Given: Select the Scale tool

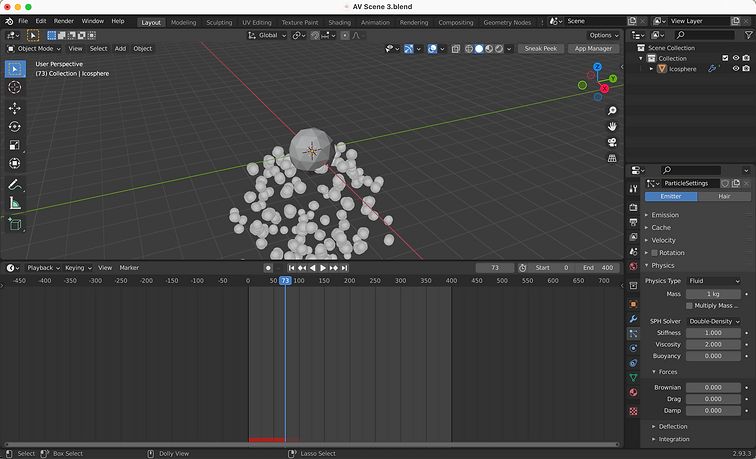Looking at the screenshot, I should [15, 145].
